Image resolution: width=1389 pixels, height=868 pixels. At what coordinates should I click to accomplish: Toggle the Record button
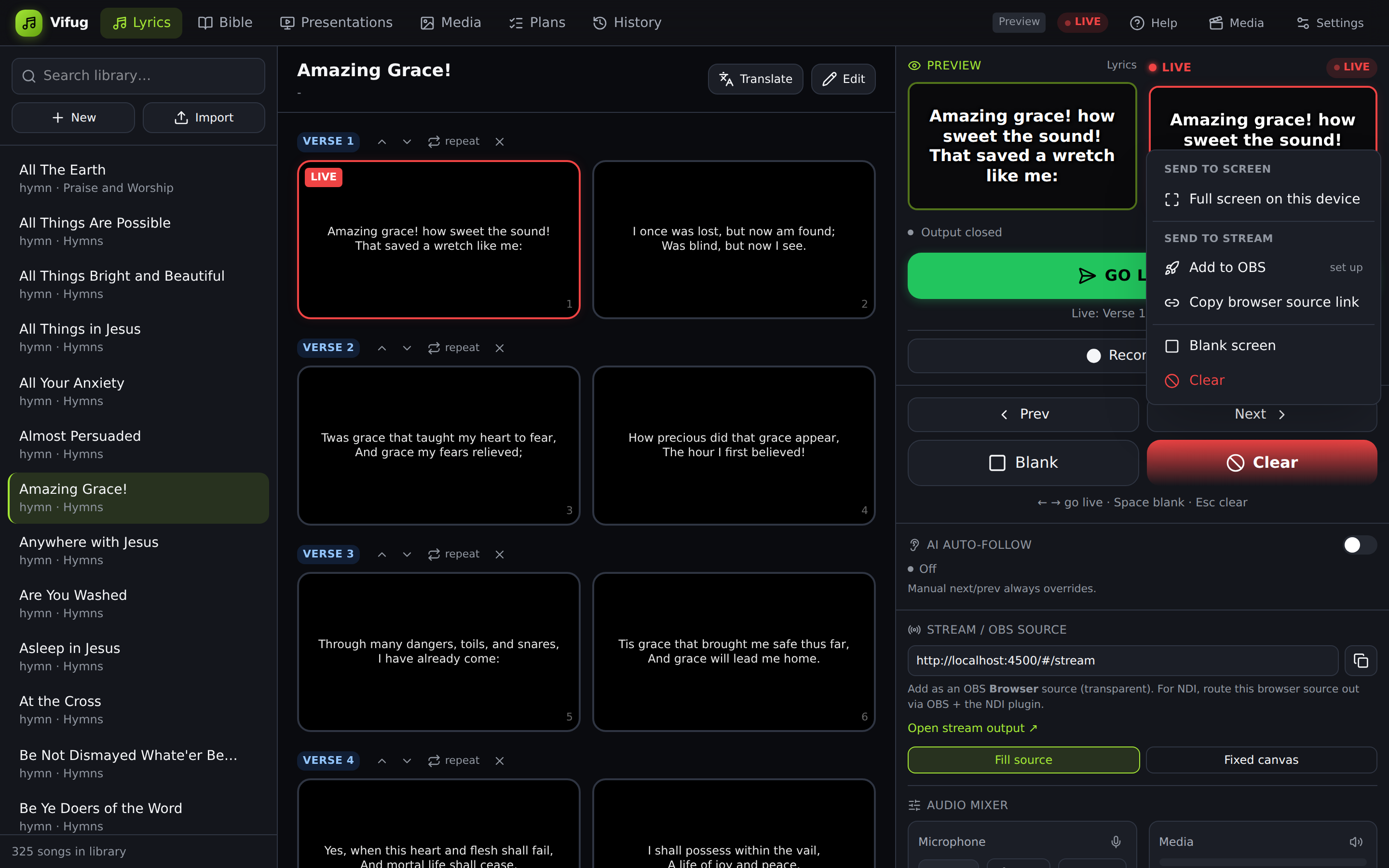pos(1027,356)
